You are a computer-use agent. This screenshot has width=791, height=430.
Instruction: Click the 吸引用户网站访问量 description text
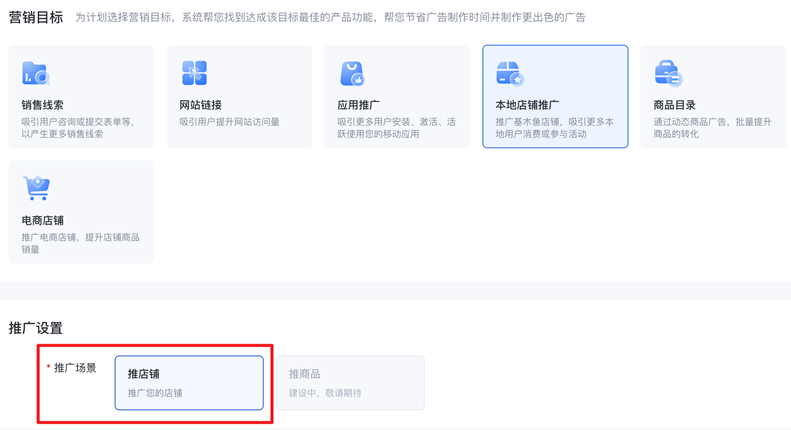[230, 122]
